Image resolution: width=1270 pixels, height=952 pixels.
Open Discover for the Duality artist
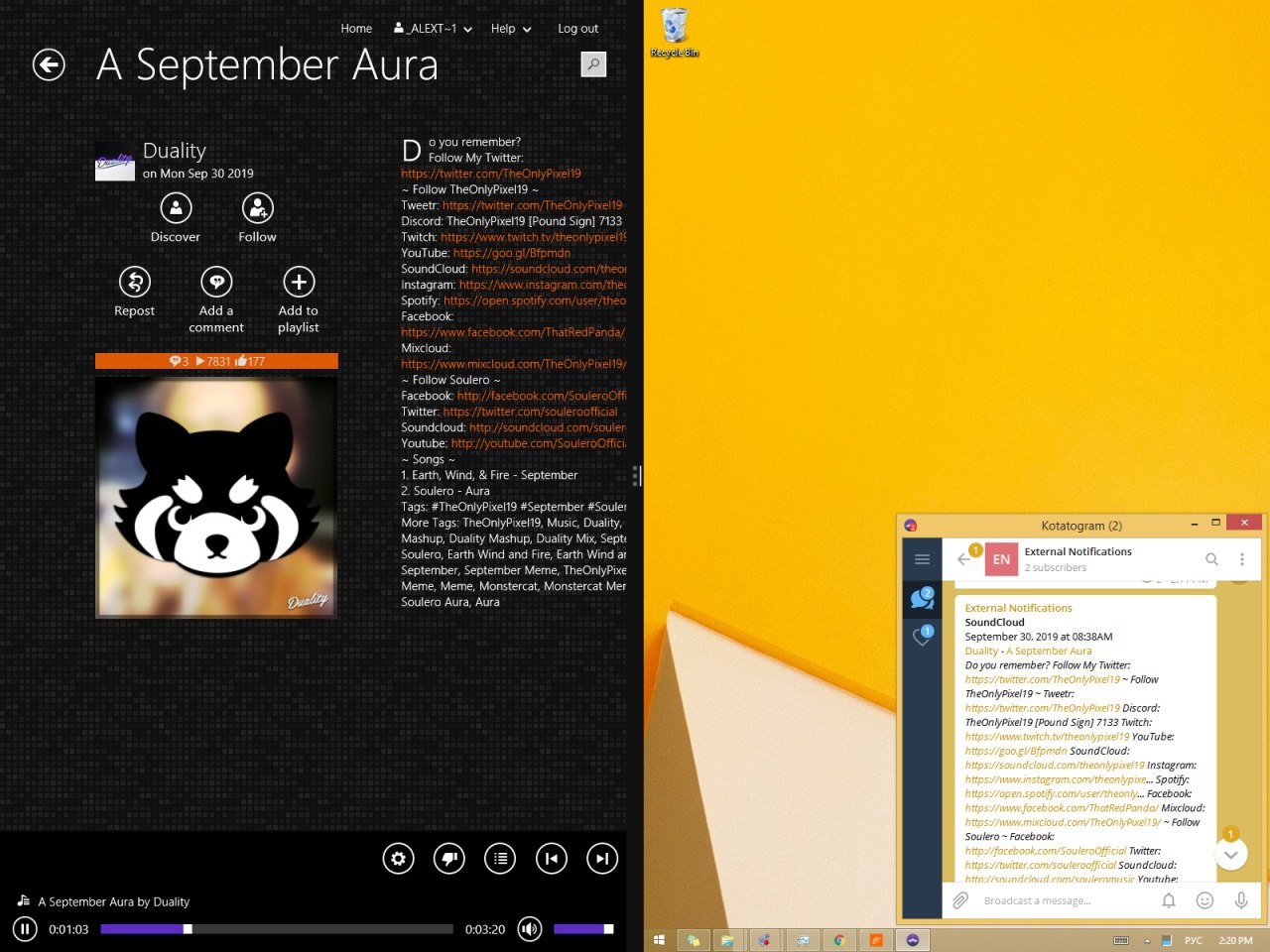point(176,218)
